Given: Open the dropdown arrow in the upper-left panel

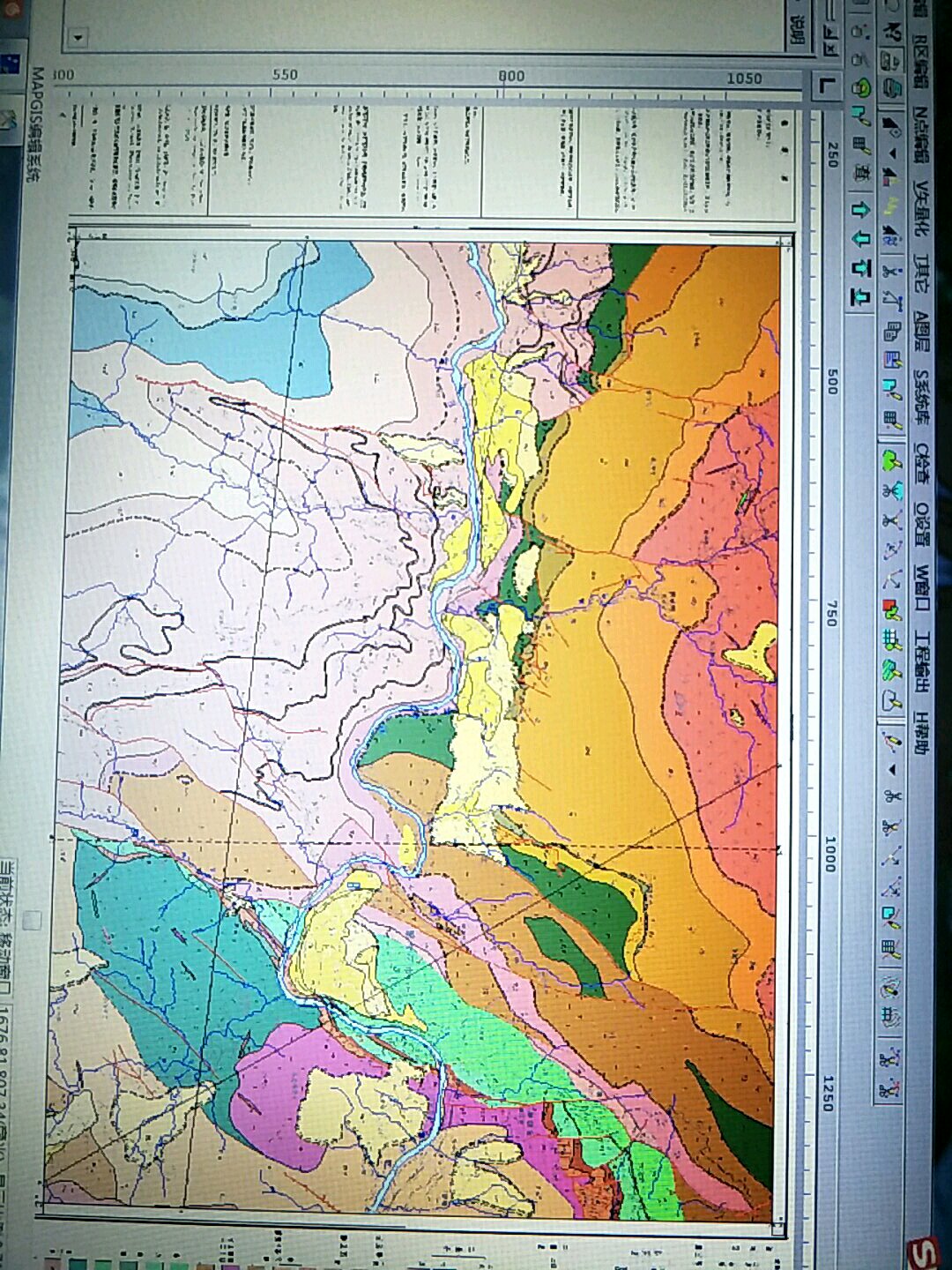Looking at the screenshot, I should (x=78, y=38).
